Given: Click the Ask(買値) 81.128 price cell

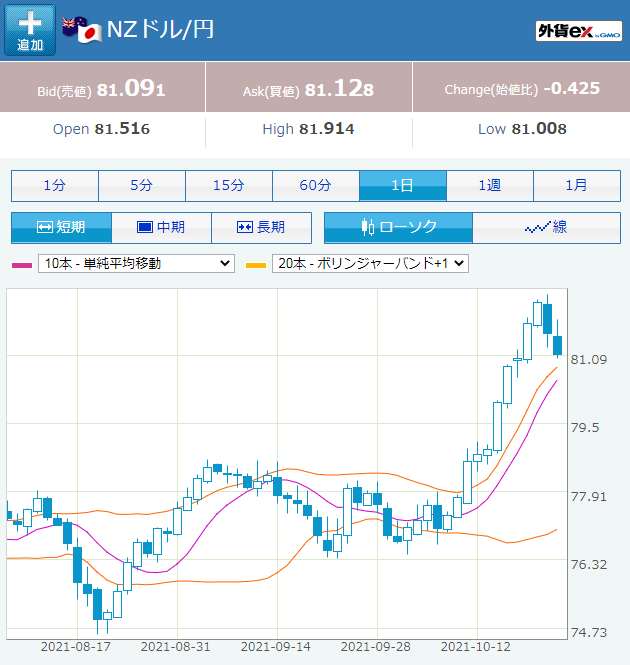Looking at the screenshot, I should coord(308,88).
